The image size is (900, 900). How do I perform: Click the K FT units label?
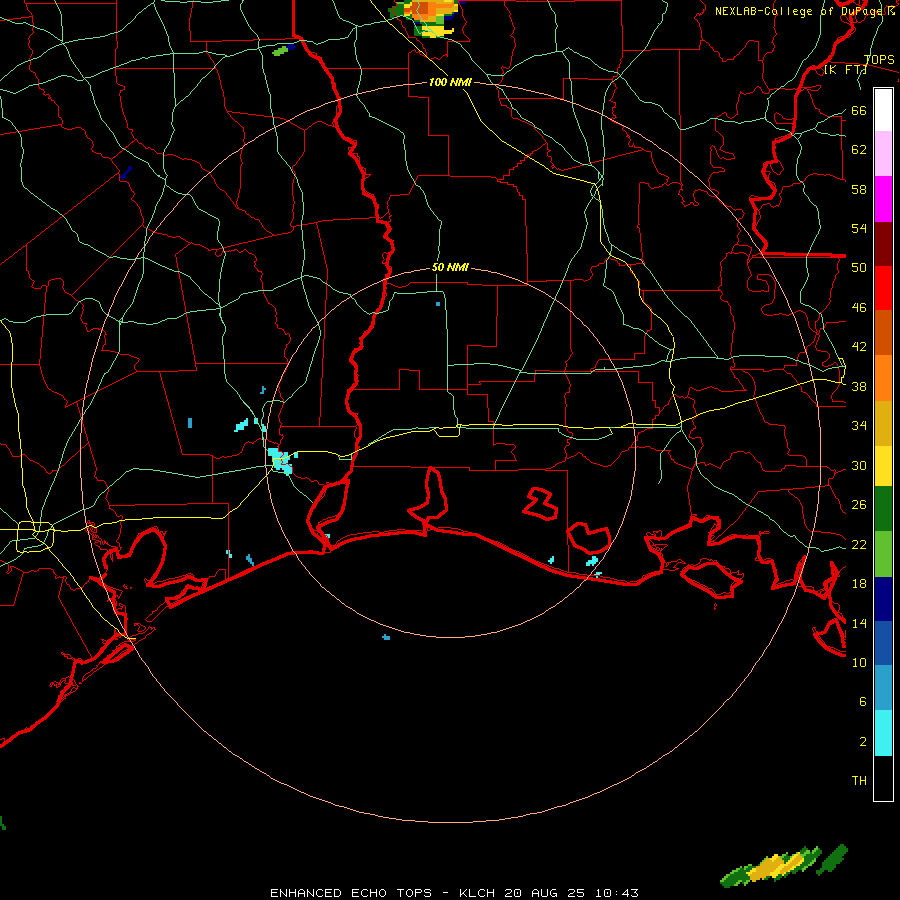coord(846,69)
